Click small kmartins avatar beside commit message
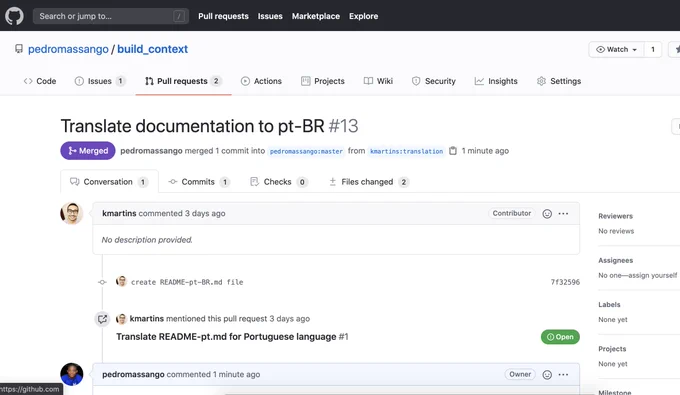 121,281
